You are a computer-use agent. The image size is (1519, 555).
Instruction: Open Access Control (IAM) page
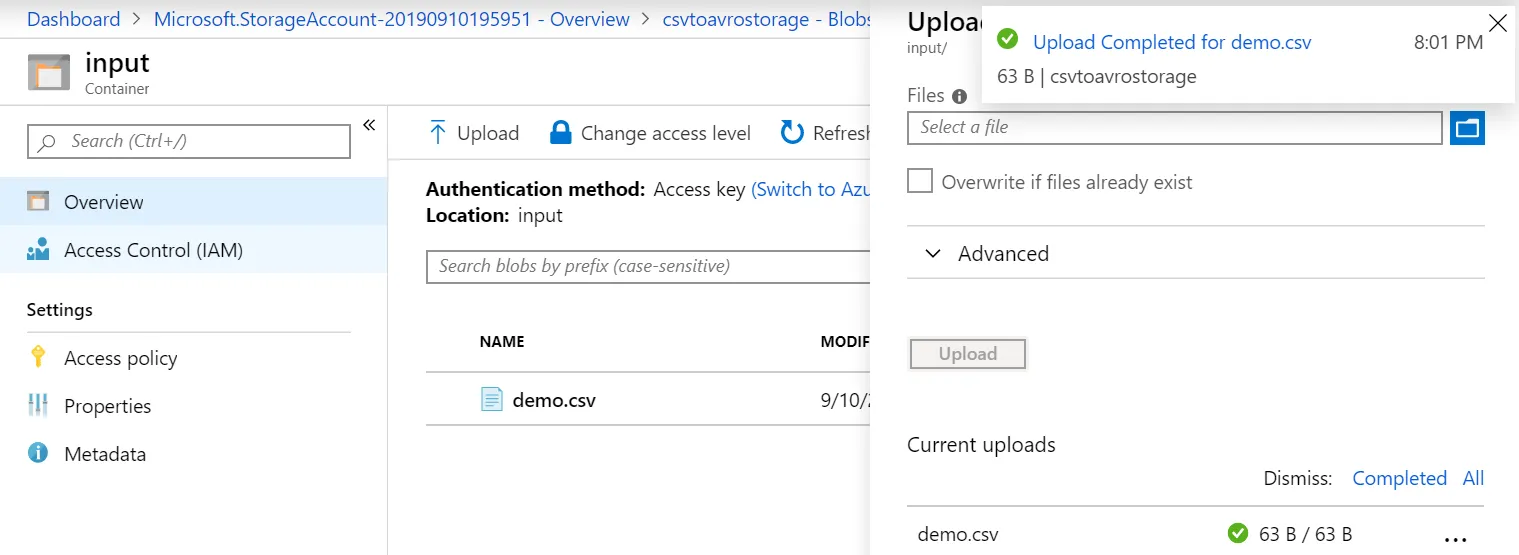pyautogui.click(x=153, y=250)
